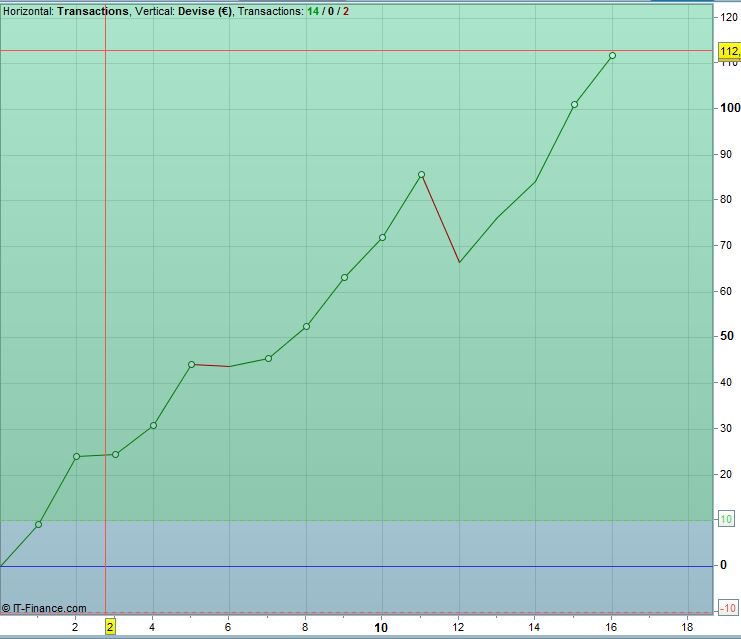Click the red losing segment between transactions 11 and 12
Screen dimensions: 741x639
440,218
